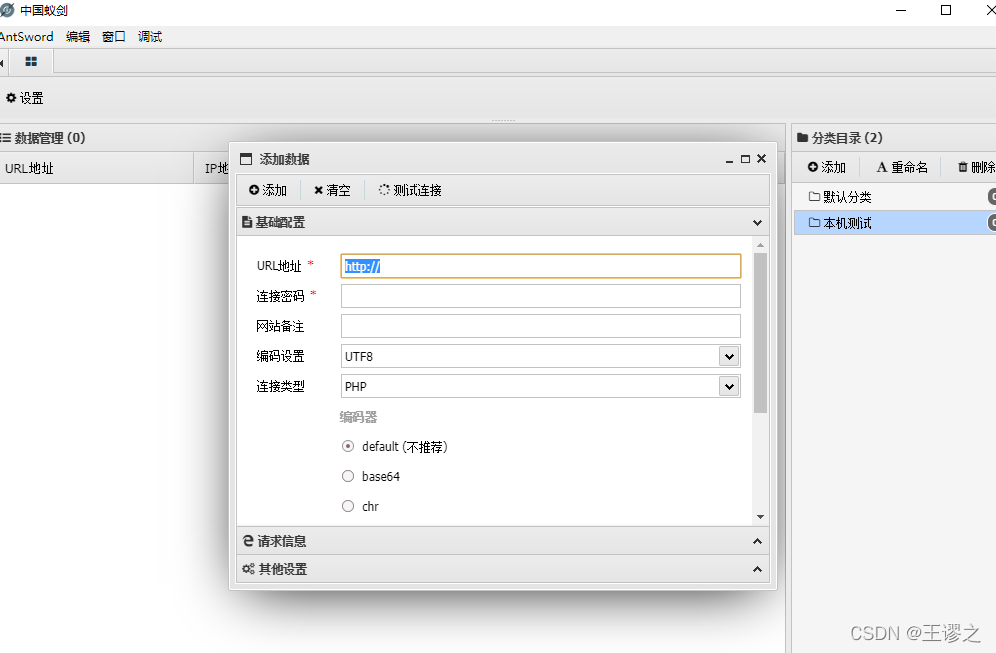Open the AntSword menu

coord(26,37)
